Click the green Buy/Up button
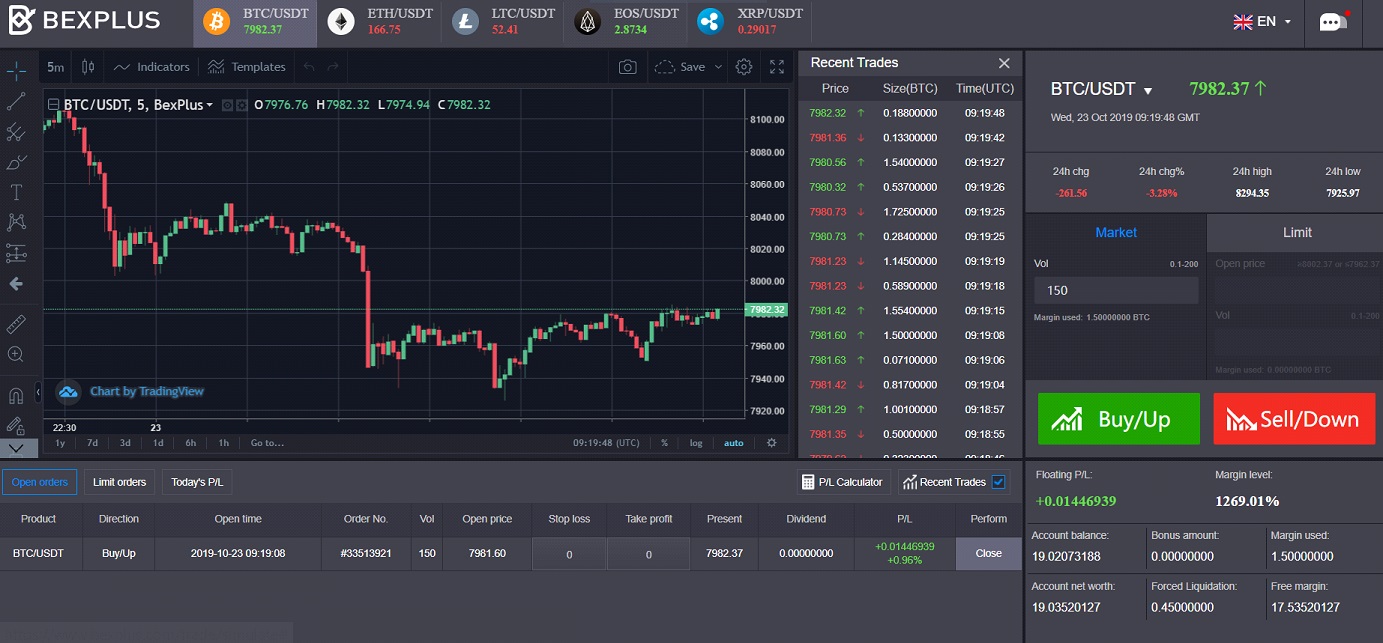 1118,419
